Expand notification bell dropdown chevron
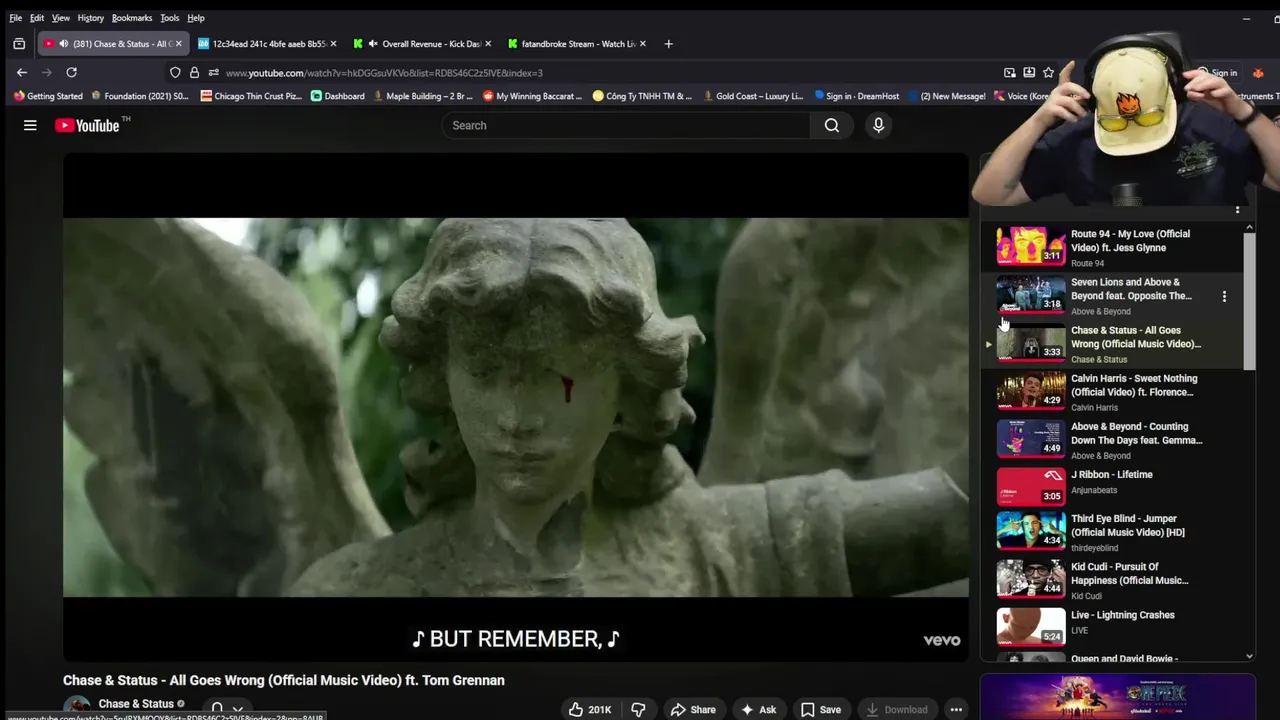1280x720 pixels. 238,709
